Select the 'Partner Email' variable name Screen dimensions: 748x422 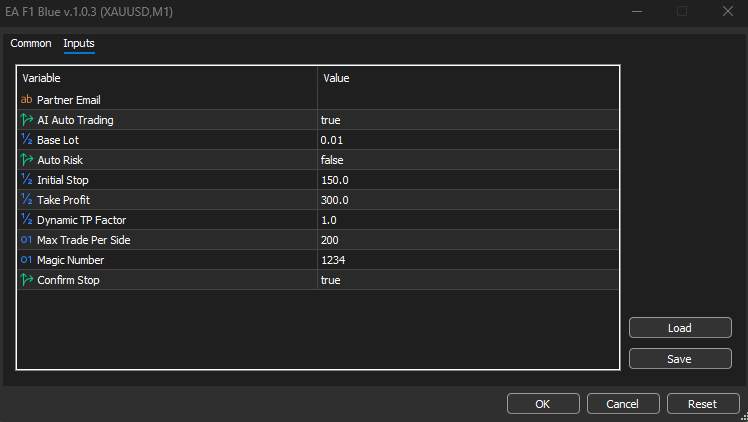coord(69,100)
